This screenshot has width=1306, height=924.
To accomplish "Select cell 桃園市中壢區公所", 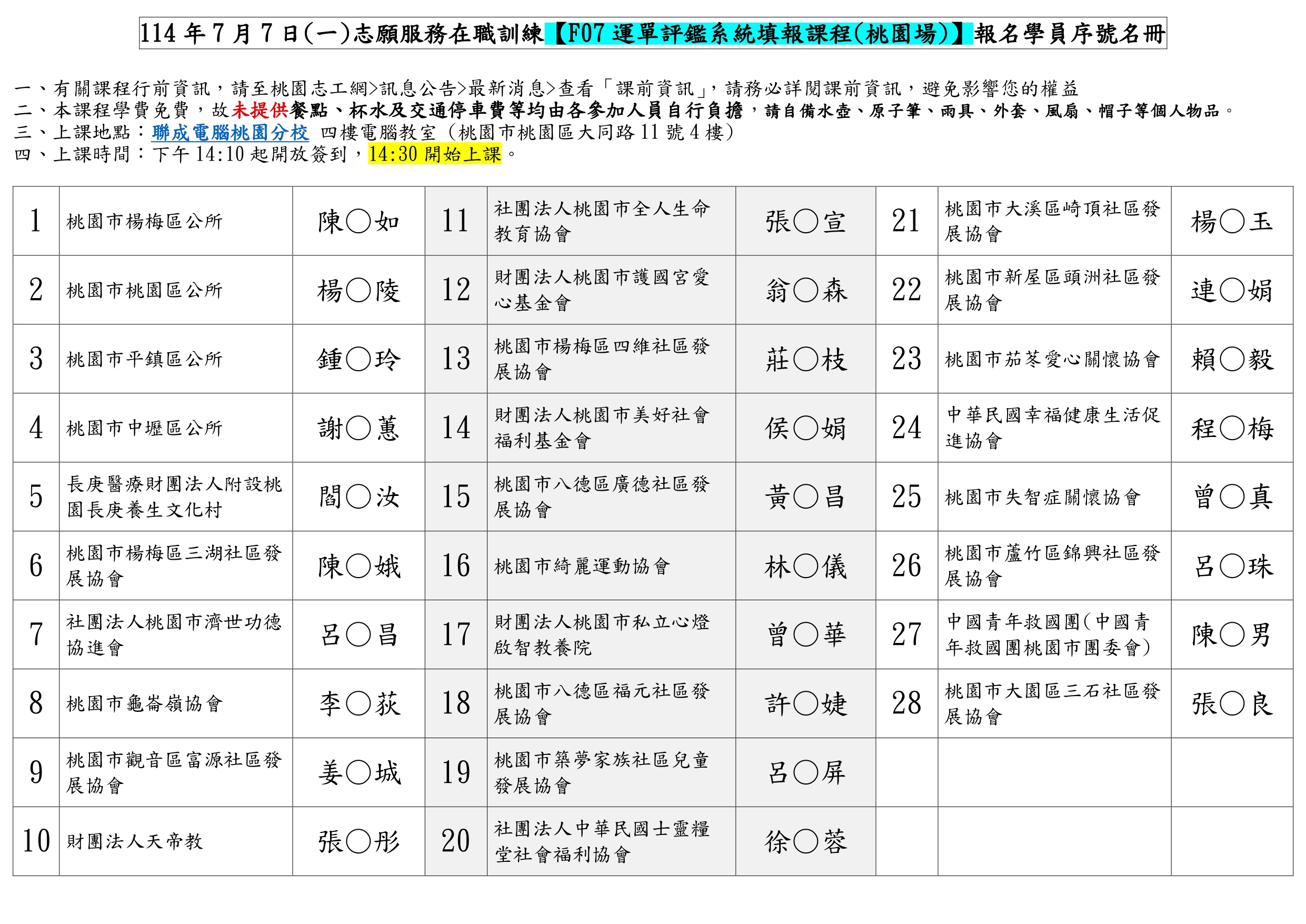I will click(x=176, y=428).
